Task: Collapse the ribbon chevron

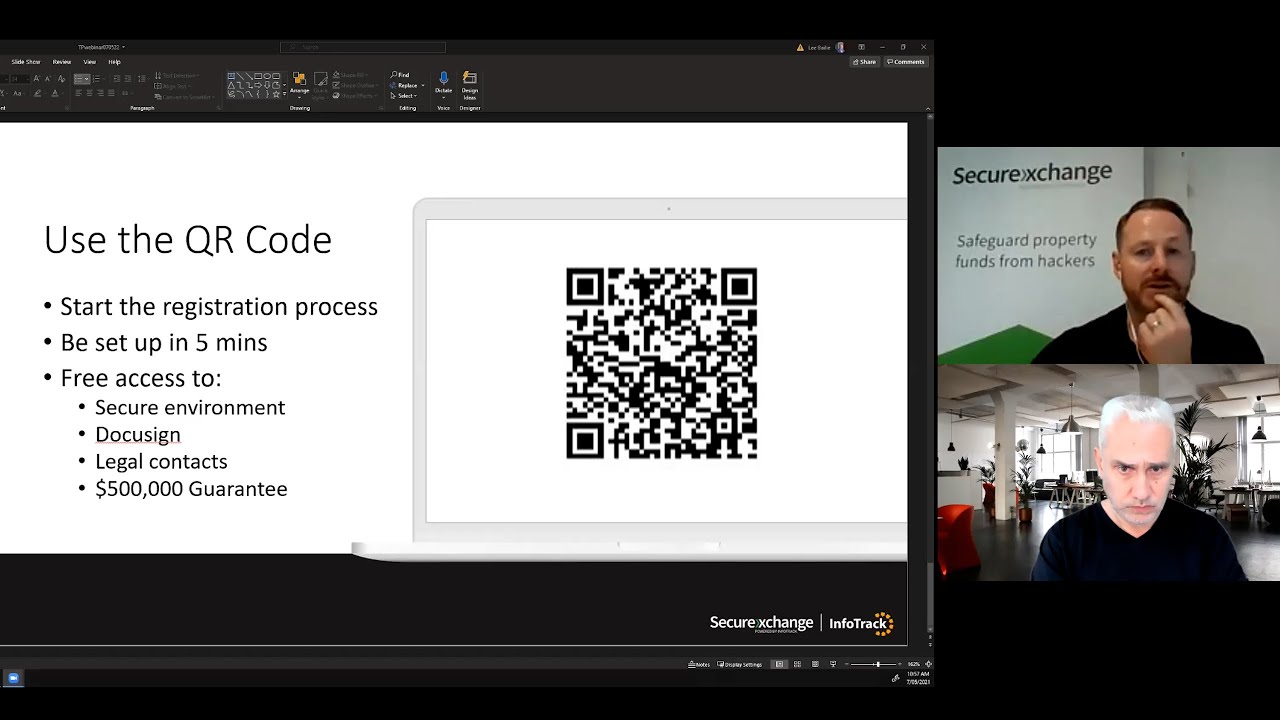Action: click(927, 108)
